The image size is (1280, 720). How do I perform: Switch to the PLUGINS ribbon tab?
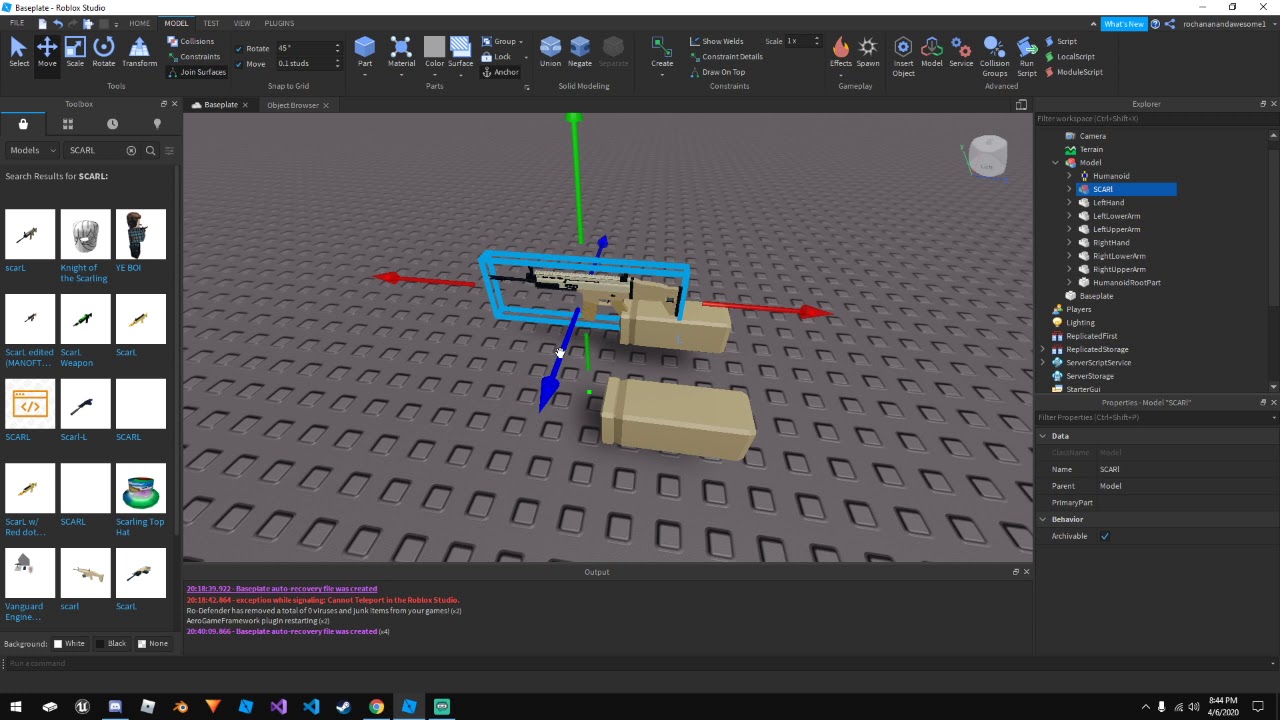click(x=279, y=23)
